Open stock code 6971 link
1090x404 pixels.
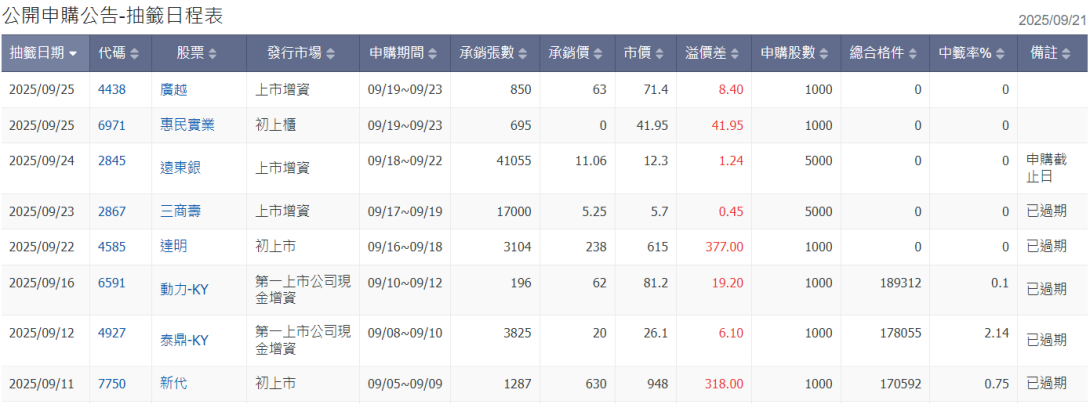[112, 125]
